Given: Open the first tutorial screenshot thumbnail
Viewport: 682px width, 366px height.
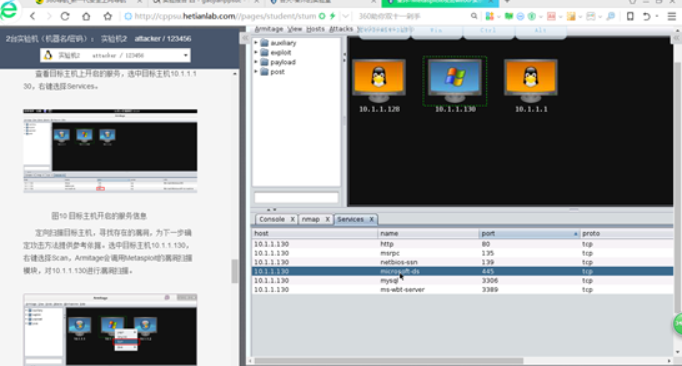Looking at the screenshot, I should pos(110,151).
